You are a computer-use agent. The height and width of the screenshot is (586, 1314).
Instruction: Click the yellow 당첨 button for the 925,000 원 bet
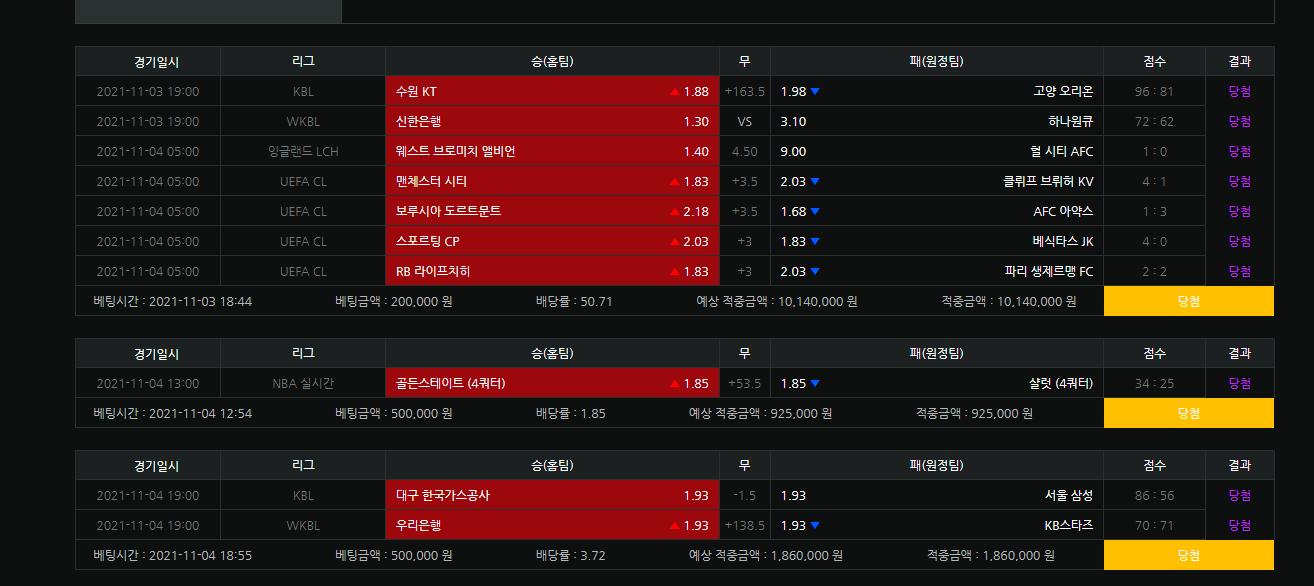pos(1189,413)
